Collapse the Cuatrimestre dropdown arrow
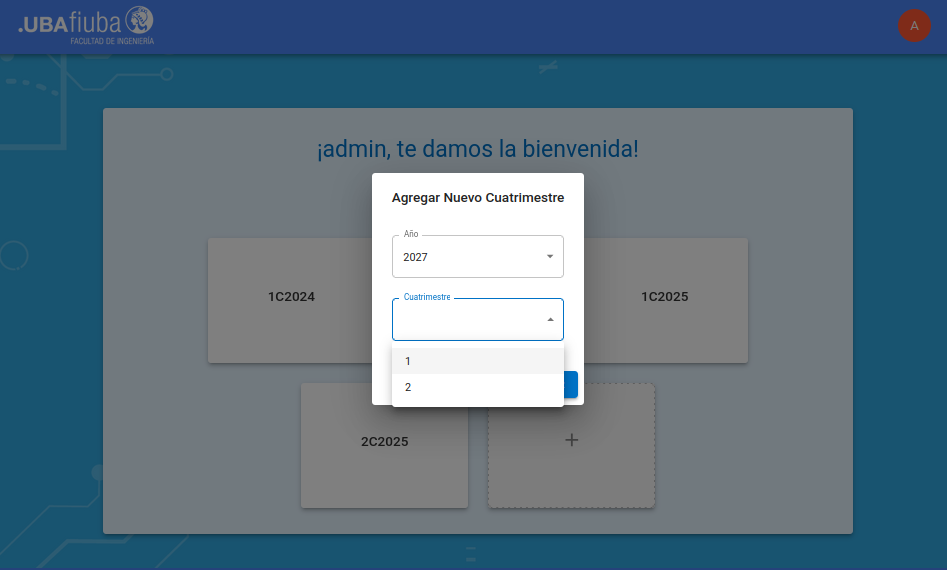The height and width of the screenshot is (570, 947). [x=550, y=320]
